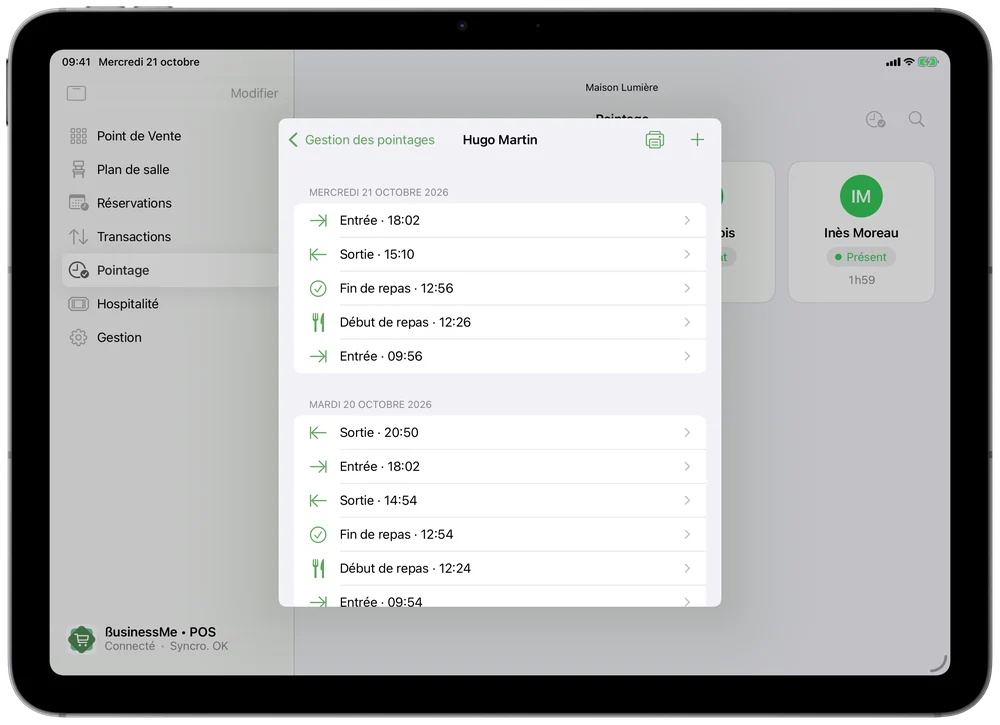Click the Point de Vente grid icon

coord(78,136)
